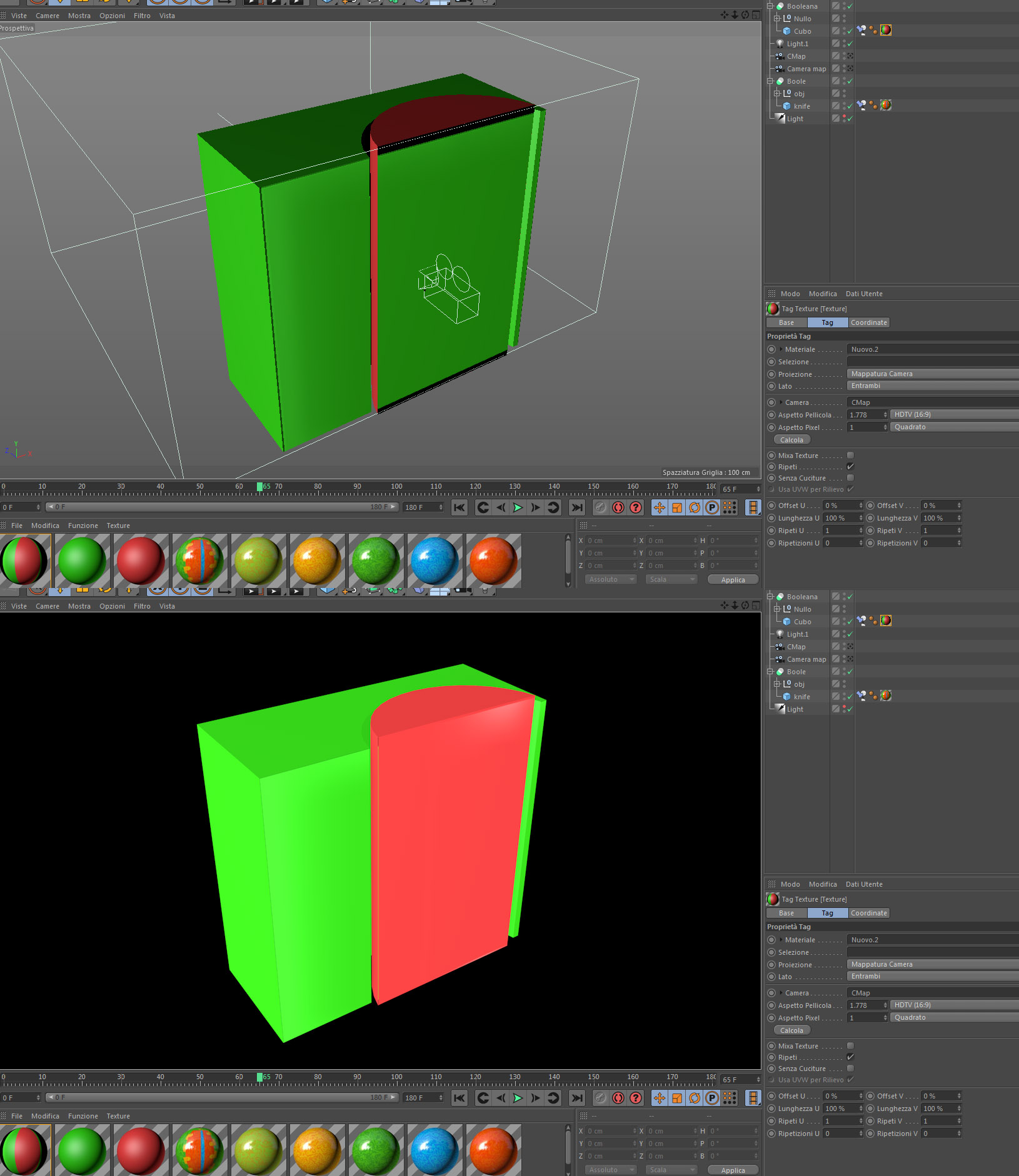1019x1176 pixels.
Task: Enable Senza Cuciture in lower attribute panel
Action: pyautogui.click(x=850, y=1069)
